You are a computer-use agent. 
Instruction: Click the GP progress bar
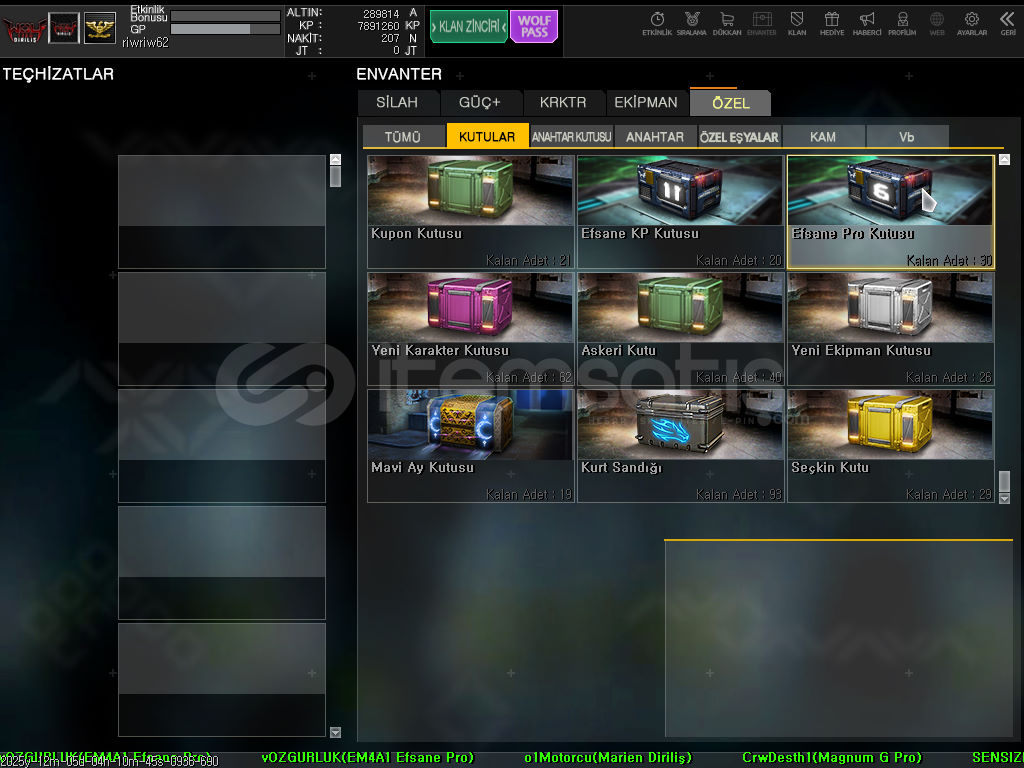225,29
